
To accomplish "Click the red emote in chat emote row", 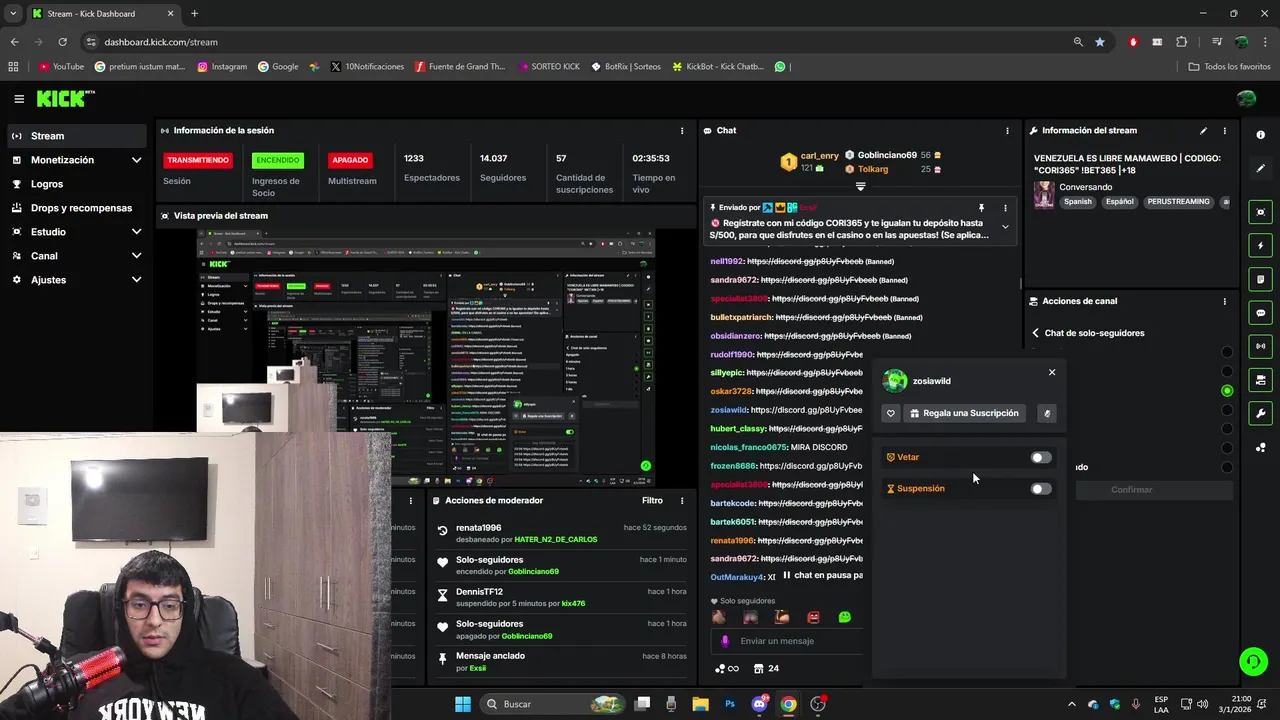I will (813, 617).
